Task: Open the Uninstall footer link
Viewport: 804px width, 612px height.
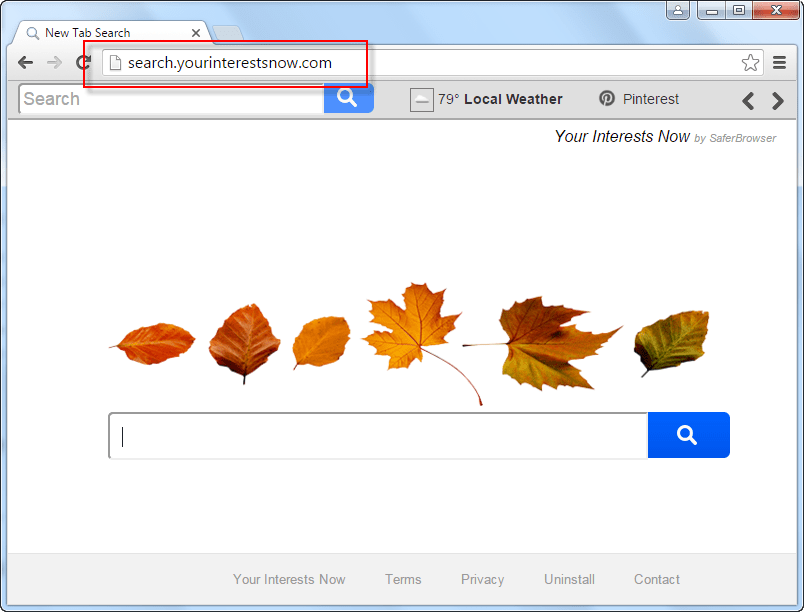Action: point(569,579)
